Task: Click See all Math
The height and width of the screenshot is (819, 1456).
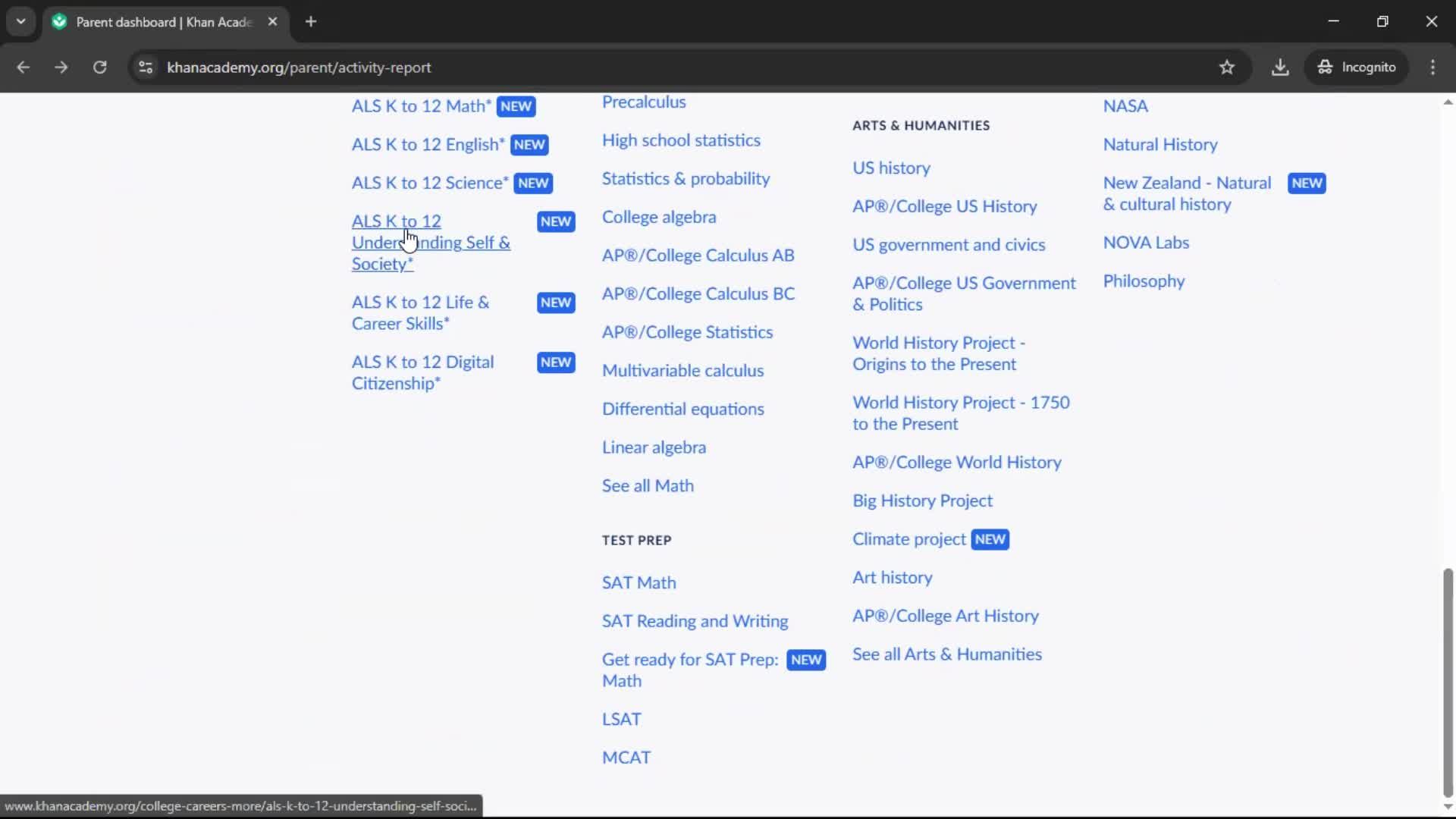Action: click(648, 486)
